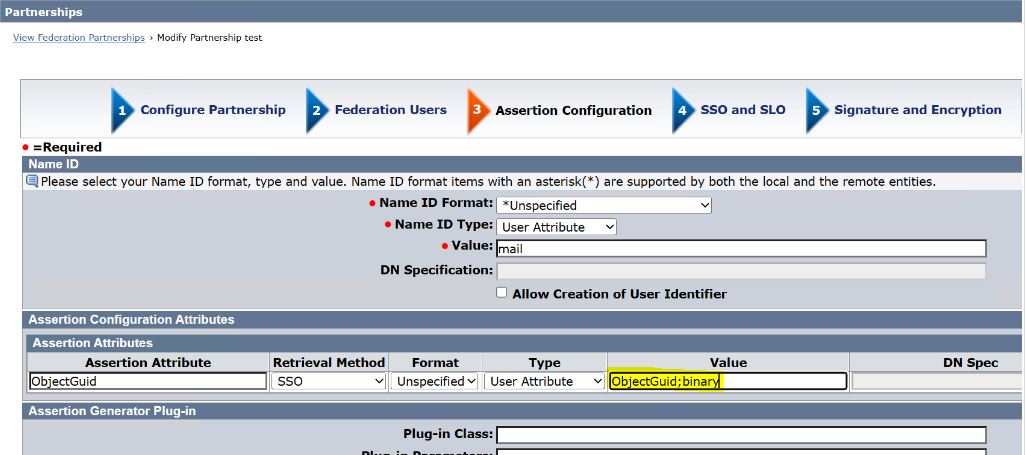Open View Federation Partnerships link

tap(78, 38)
